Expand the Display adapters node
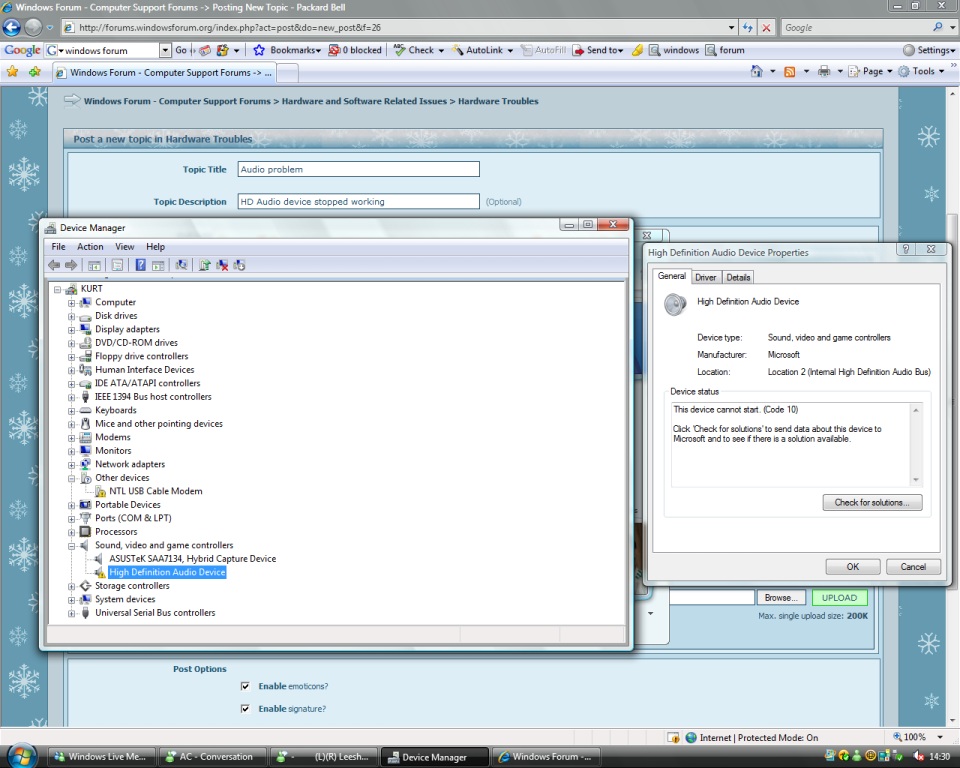 [72, 330]
